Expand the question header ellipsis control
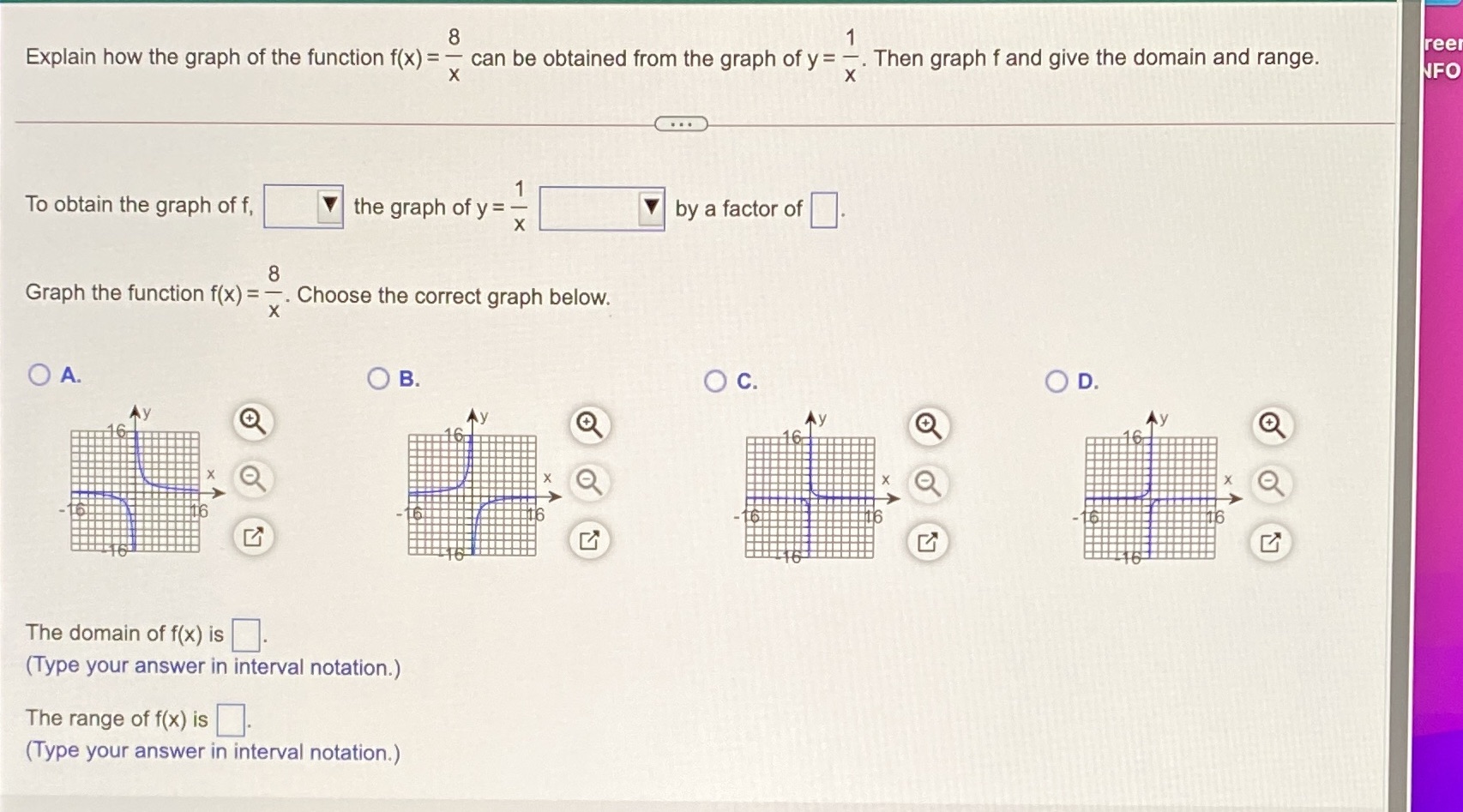Viewport: 1463px width, 812px height. click(x=680, y=125)
